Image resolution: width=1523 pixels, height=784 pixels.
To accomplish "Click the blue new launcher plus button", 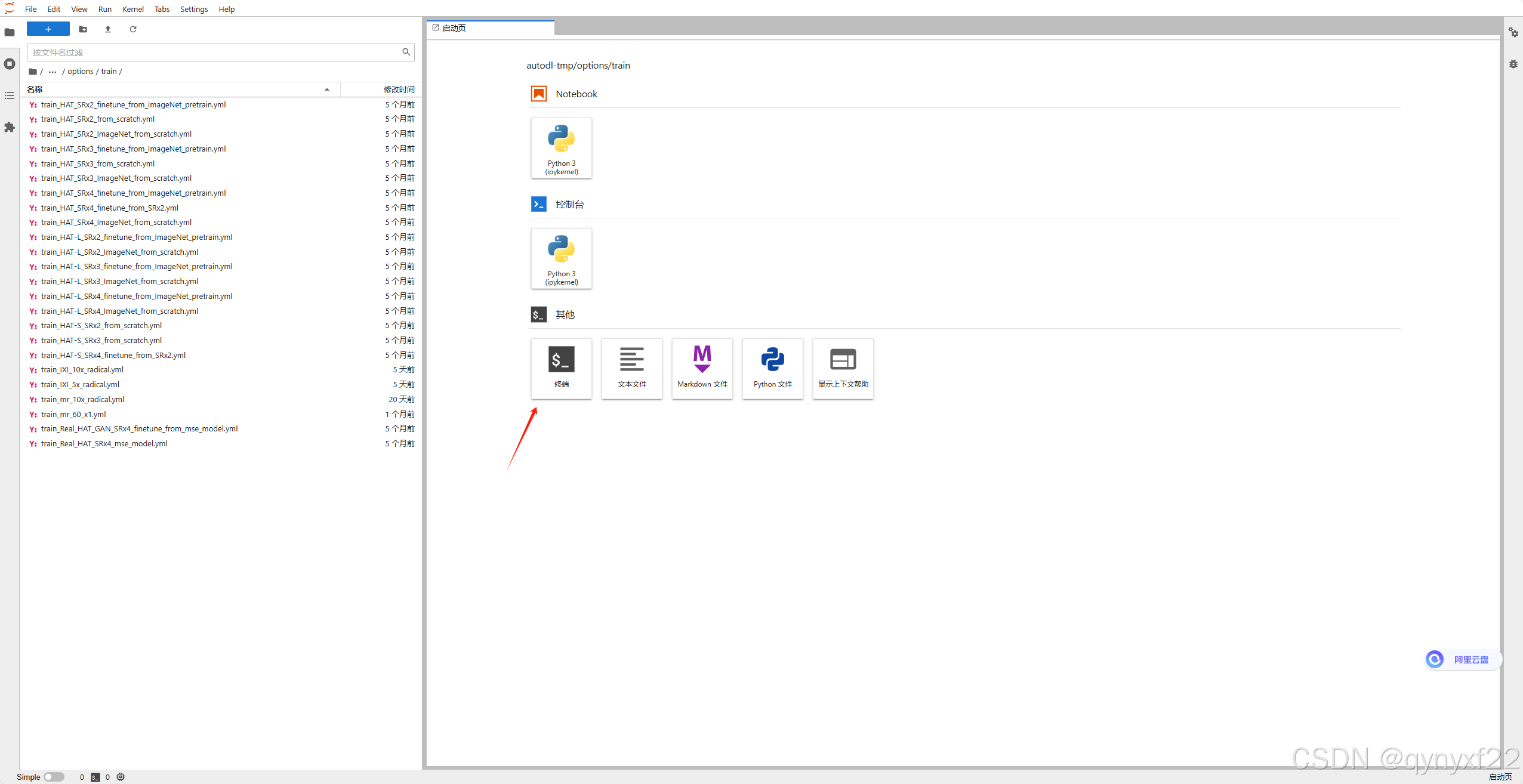I will click(48, 29).
